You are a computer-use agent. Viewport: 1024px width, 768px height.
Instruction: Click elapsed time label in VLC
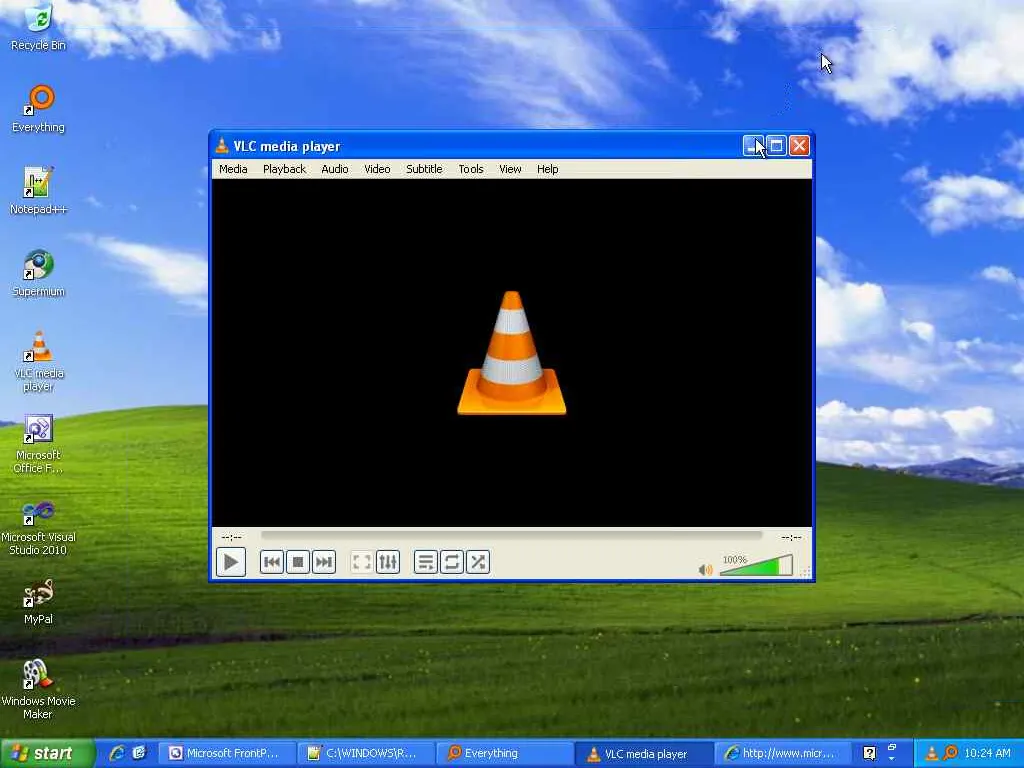(231, 537)
